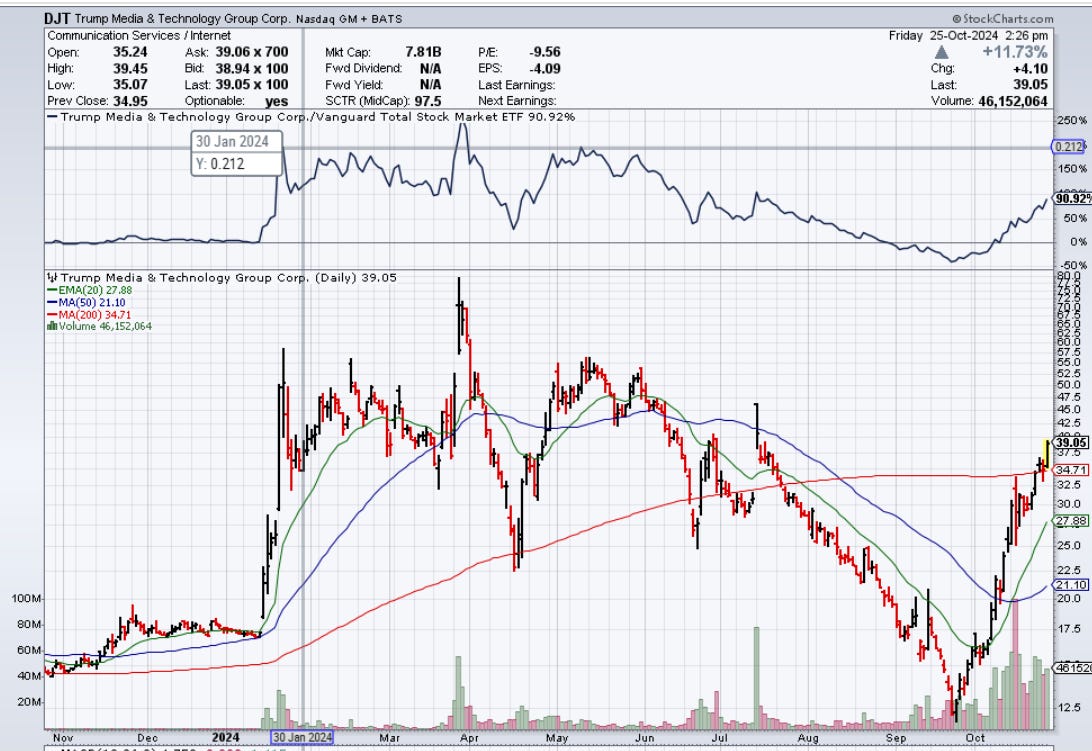
Task: Click the Friday 25-Oct-2024 2:26 pm timestamp
Action: pos(968,36)
